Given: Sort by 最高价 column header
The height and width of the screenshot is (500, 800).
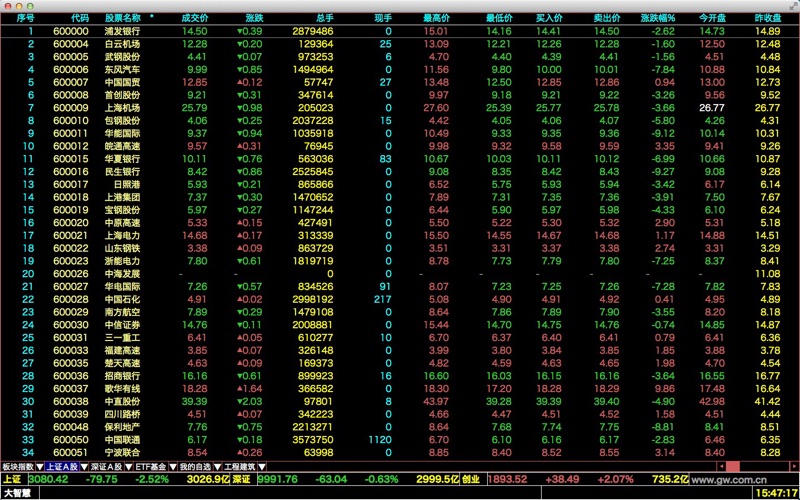Looking at the screenshot, I should [436, 18].
